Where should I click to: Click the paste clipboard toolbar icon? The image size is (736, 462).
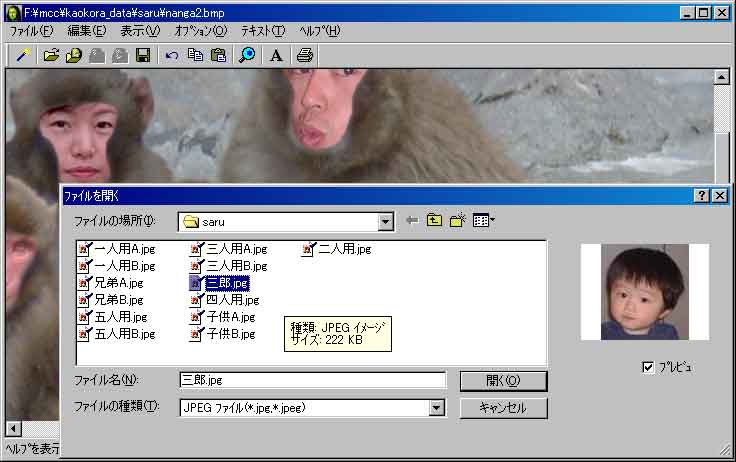tap(217, 55)
